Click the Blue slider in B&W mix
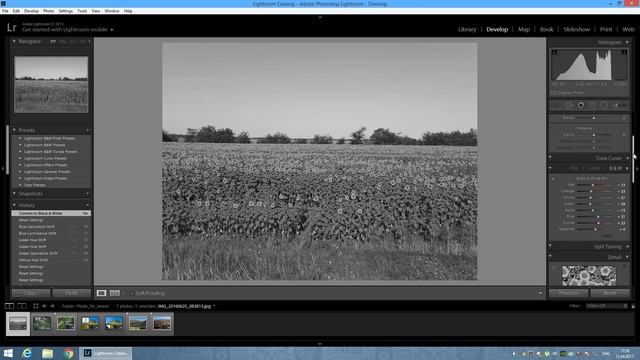The width and height of the screenshot is (640, 360). (595, 217)
